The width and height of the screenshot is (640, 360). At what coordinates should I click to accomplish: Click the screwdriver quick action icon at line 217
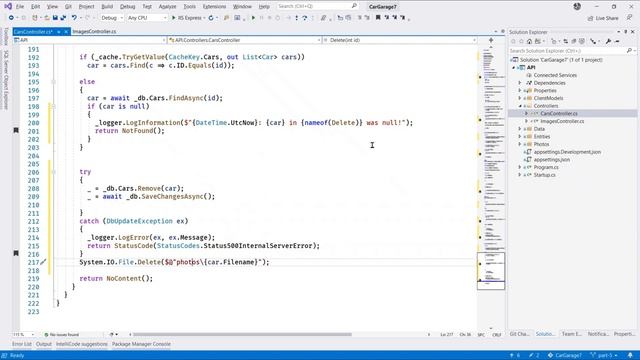43,262
